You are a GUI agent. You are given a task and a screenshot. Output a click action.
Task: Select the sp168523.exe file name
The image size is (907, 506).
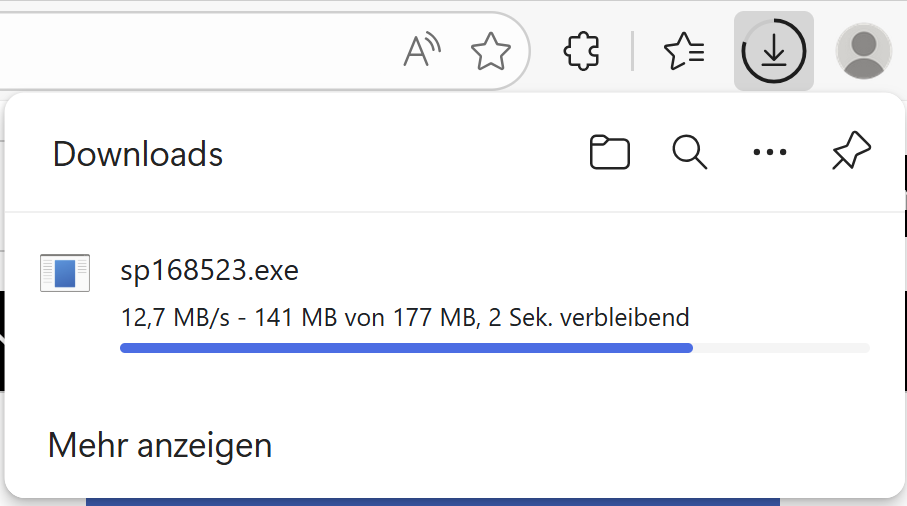(x=209, y=270)
